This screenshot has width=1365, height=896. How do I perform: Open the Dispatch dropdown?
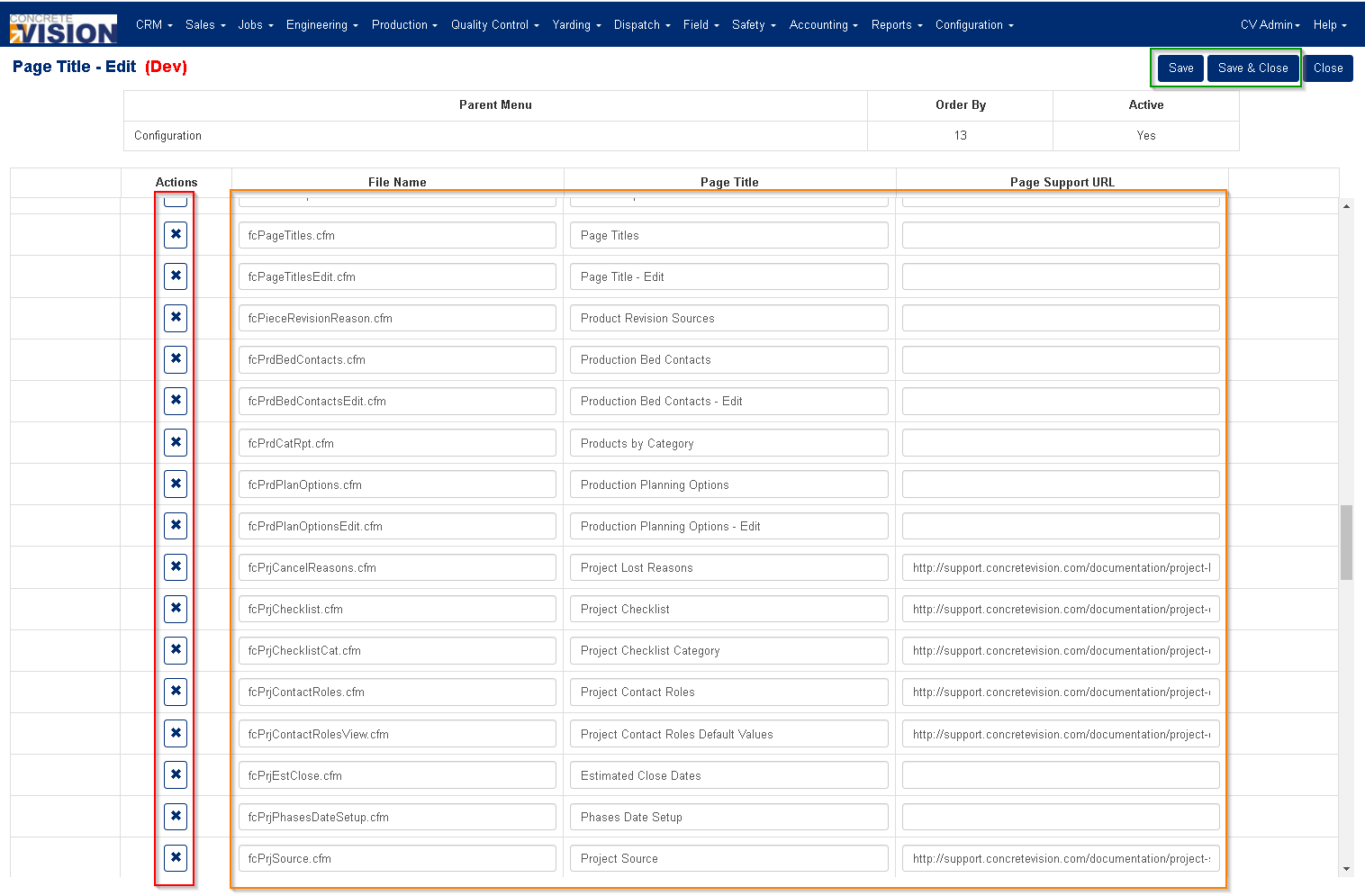coord(642,25)
